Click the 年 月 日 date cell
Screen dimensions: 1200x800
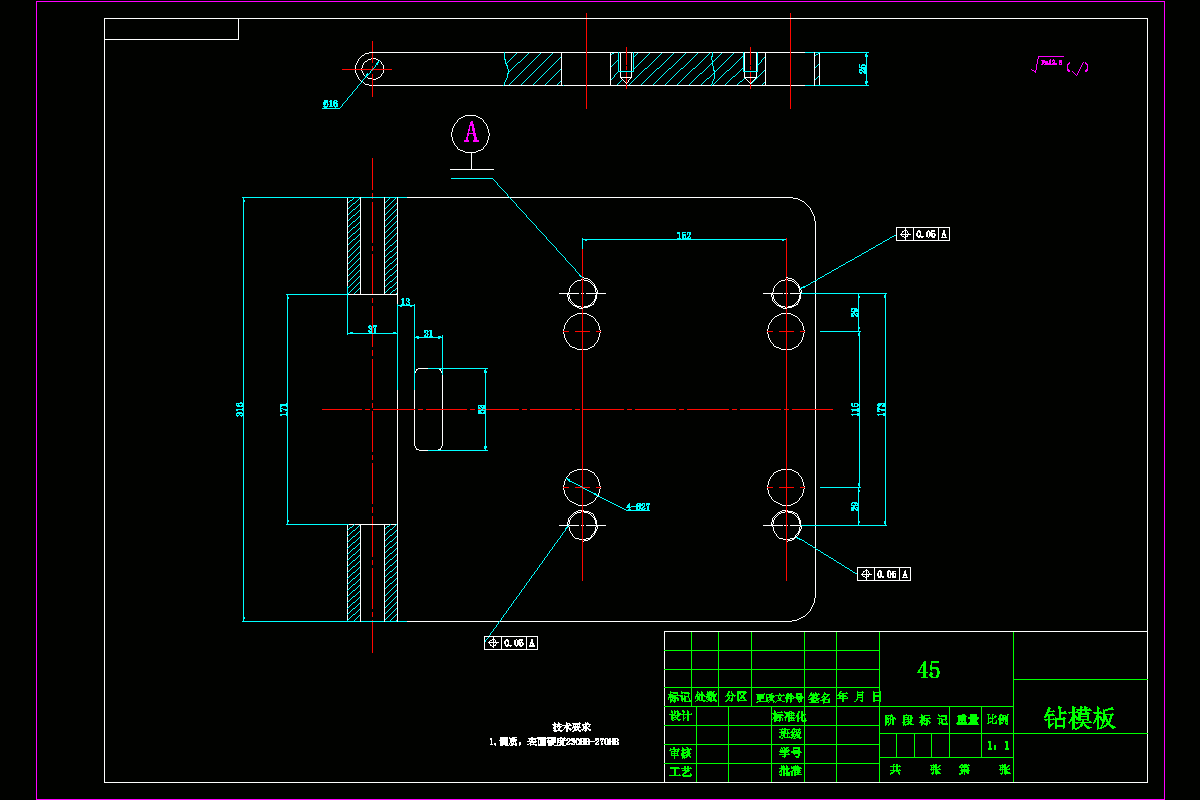(859, 697)
